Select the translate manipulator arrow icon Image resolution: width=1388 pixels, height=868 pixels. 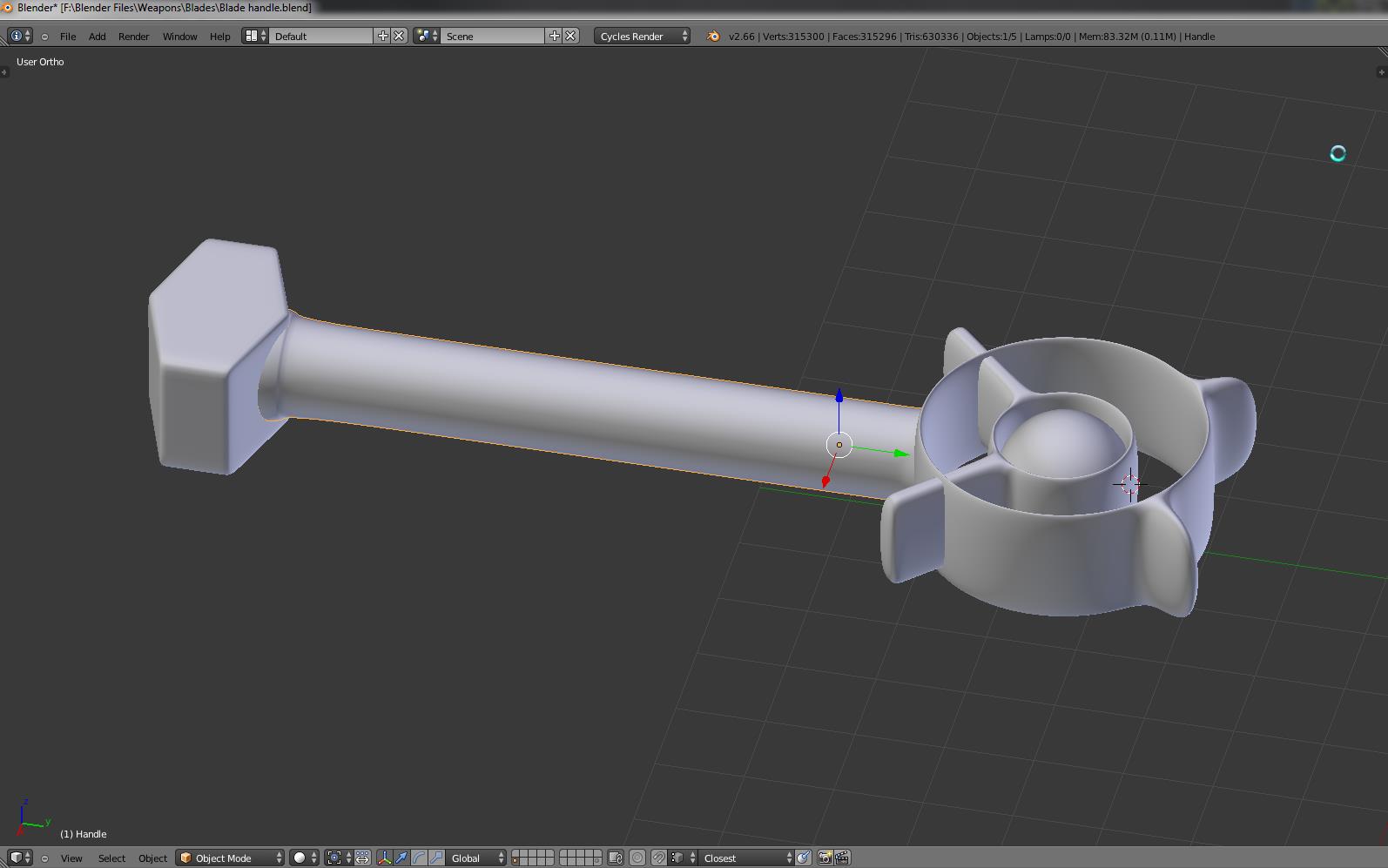point(401,858)
